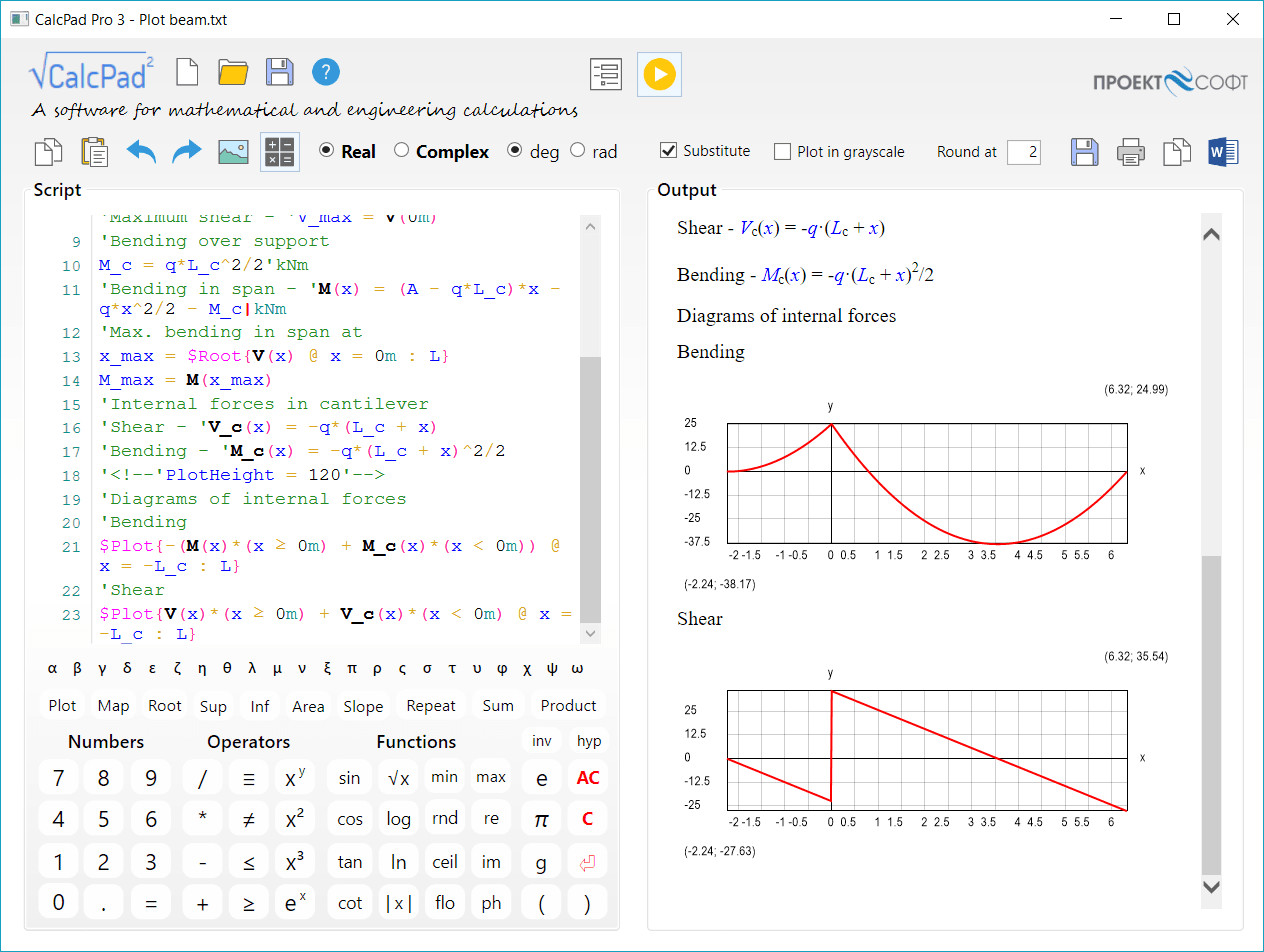Click the Script panel scrollbar thumb
The image size is (1264, 952).
[x=590, y=490]
